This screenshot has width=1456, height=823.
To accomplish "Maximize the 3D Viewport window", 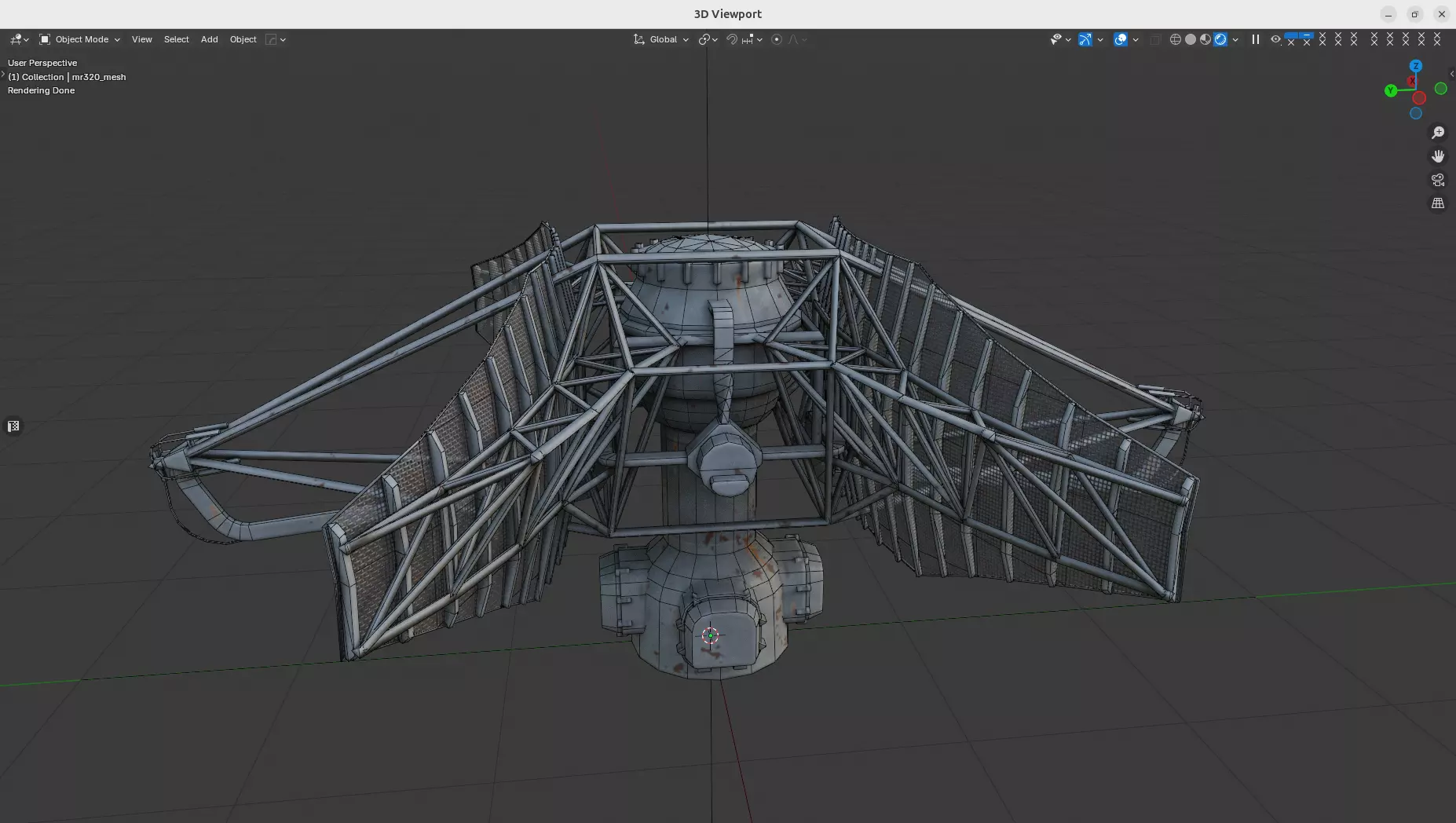I will pos(1414,14).
